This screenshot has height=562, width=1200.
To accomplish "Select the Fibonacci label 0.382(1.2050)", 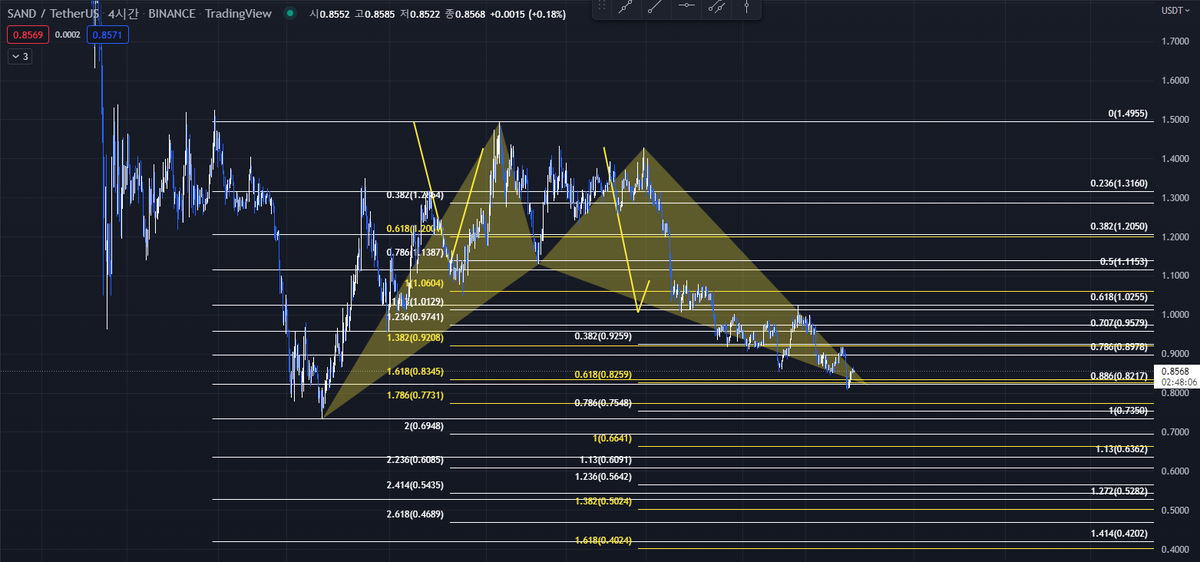I will pos(1119,227).
